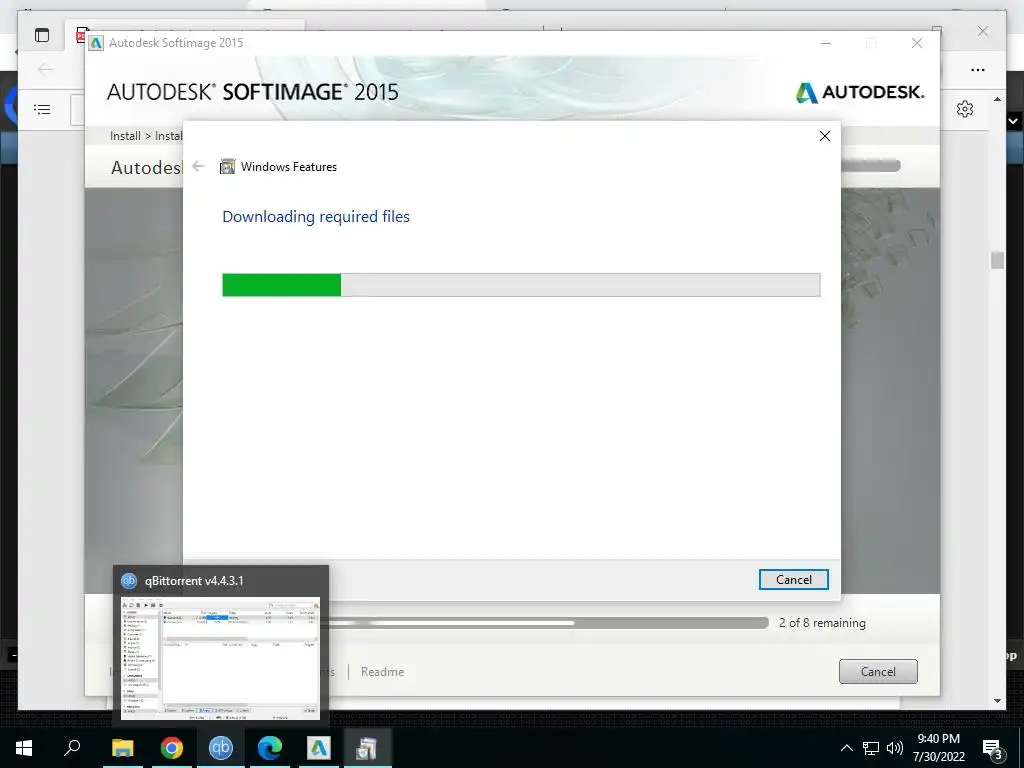Show hidden system tray icons
The image size is (1024, 768).
coord(846,748)
